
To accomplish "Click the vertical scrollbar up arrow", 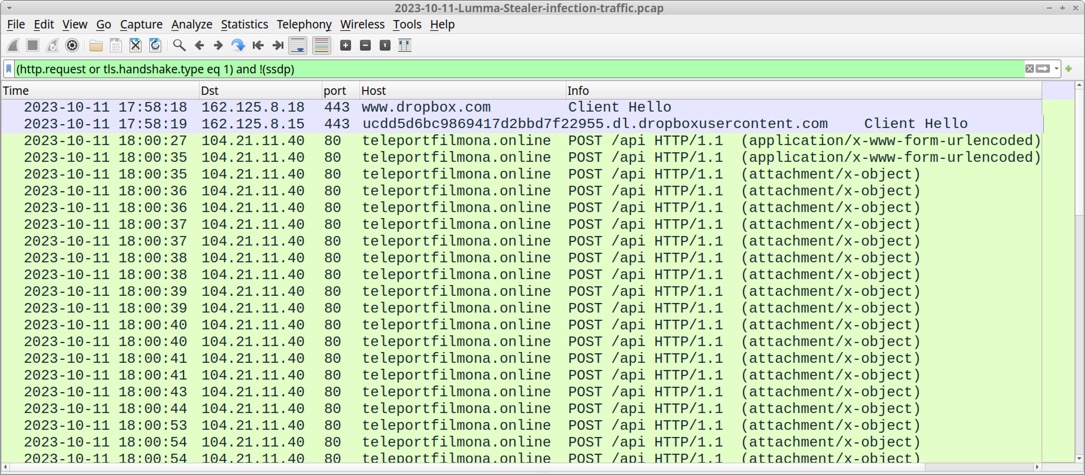I will tap(1079, 86).
